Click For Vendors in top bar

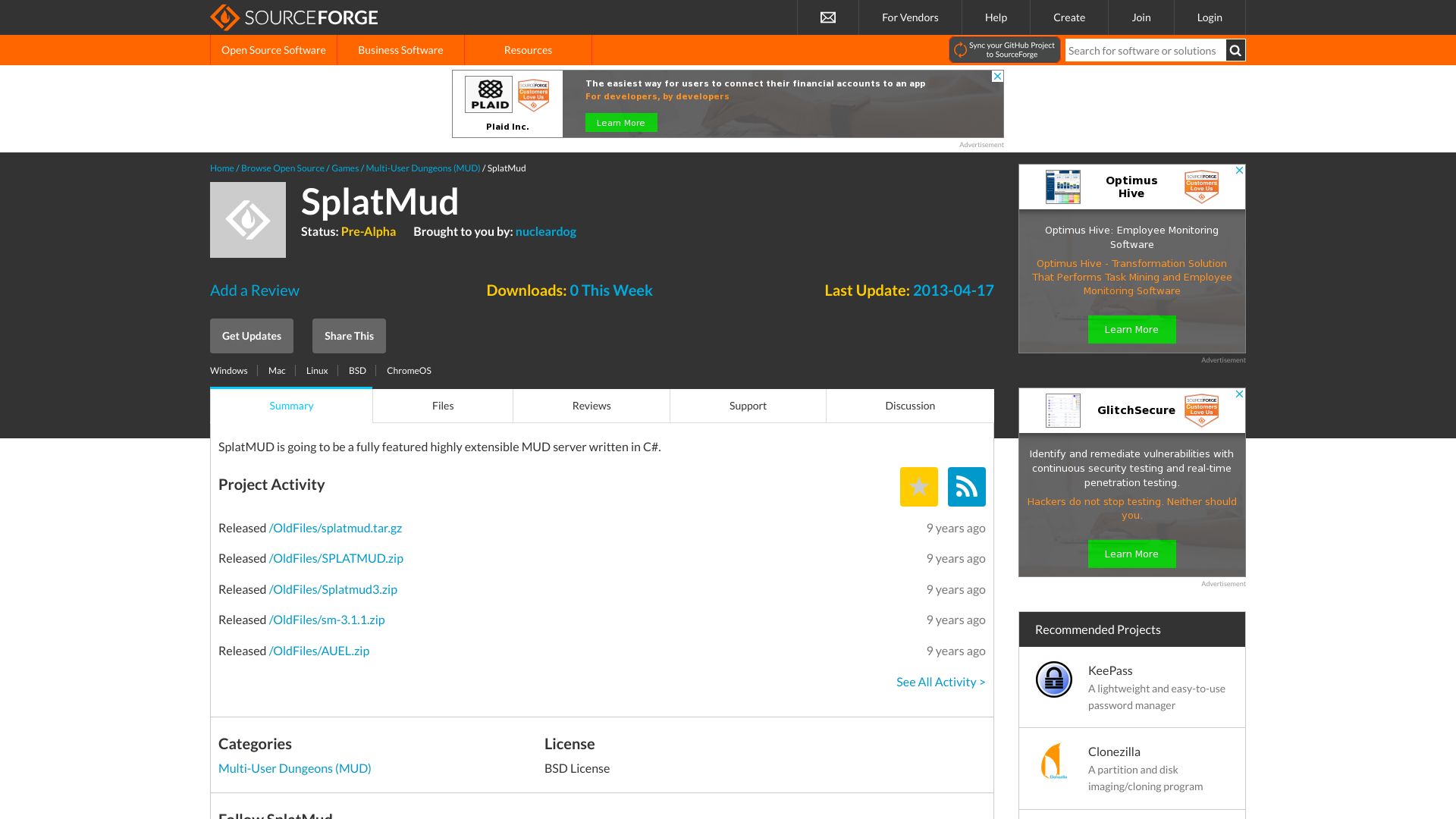tap(910, 17)
